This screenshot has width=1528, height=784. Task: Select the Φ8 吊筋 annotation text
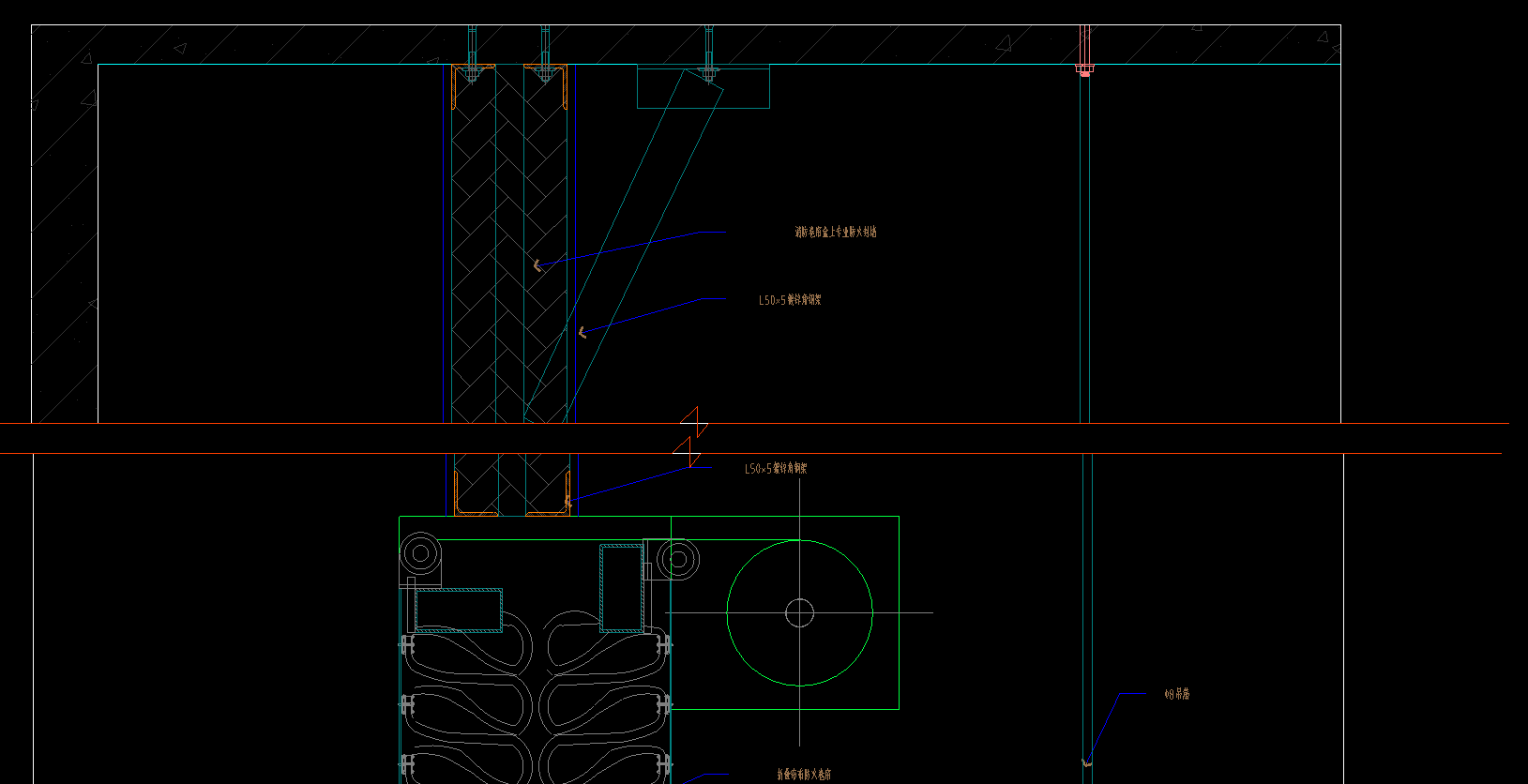[1177, 695]
